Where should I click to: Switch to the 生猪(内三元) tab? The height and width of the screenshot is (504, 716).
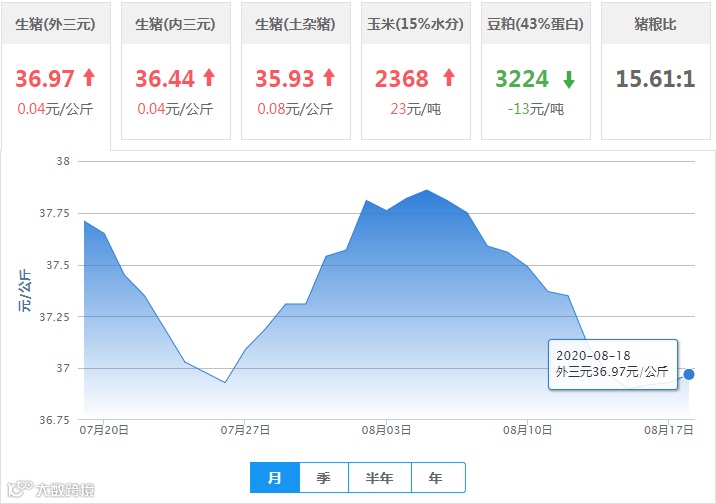tap(175, 71)
